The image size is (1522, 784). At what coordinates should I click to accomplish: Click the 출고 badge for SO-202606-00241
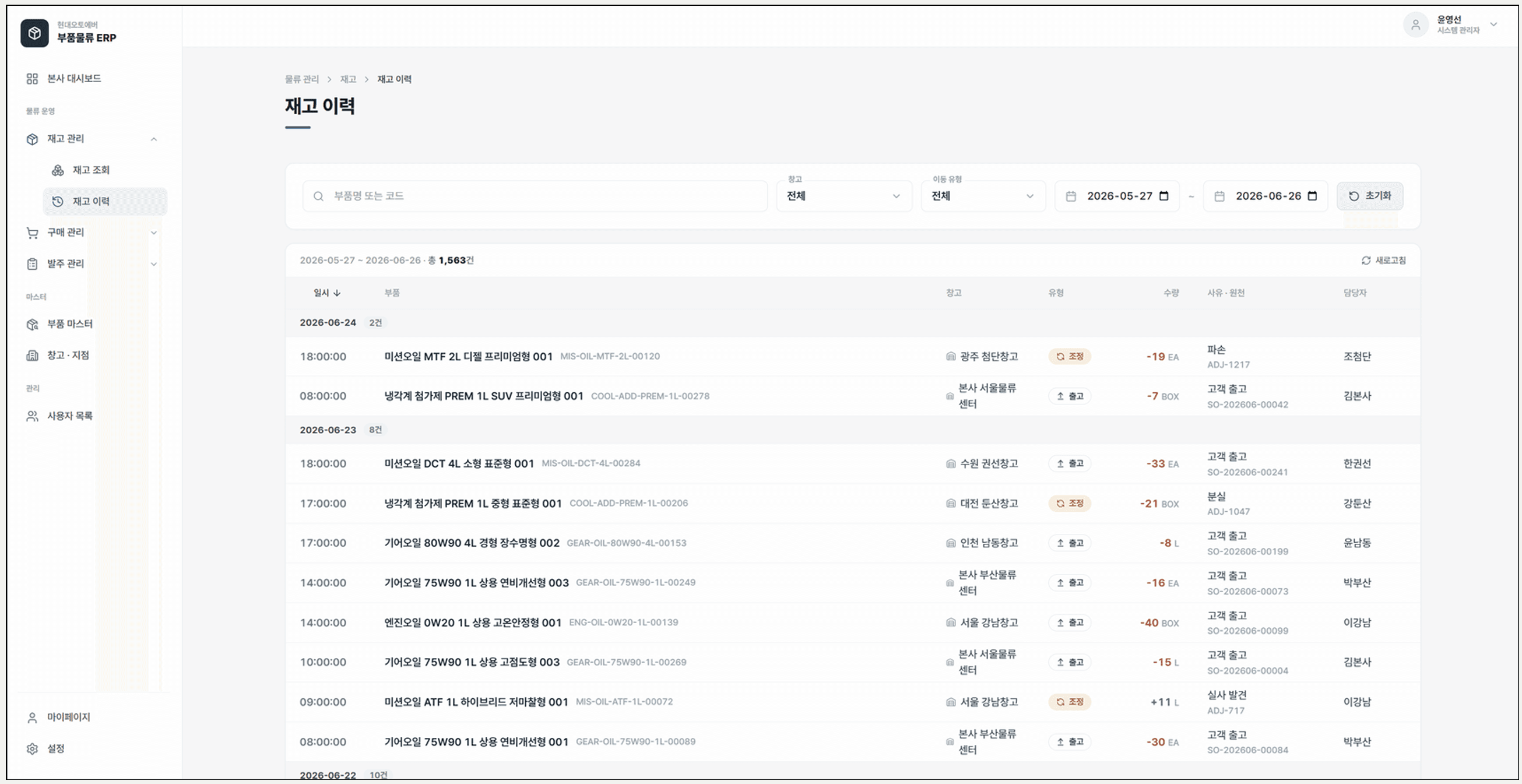[x=1070, y=464]
